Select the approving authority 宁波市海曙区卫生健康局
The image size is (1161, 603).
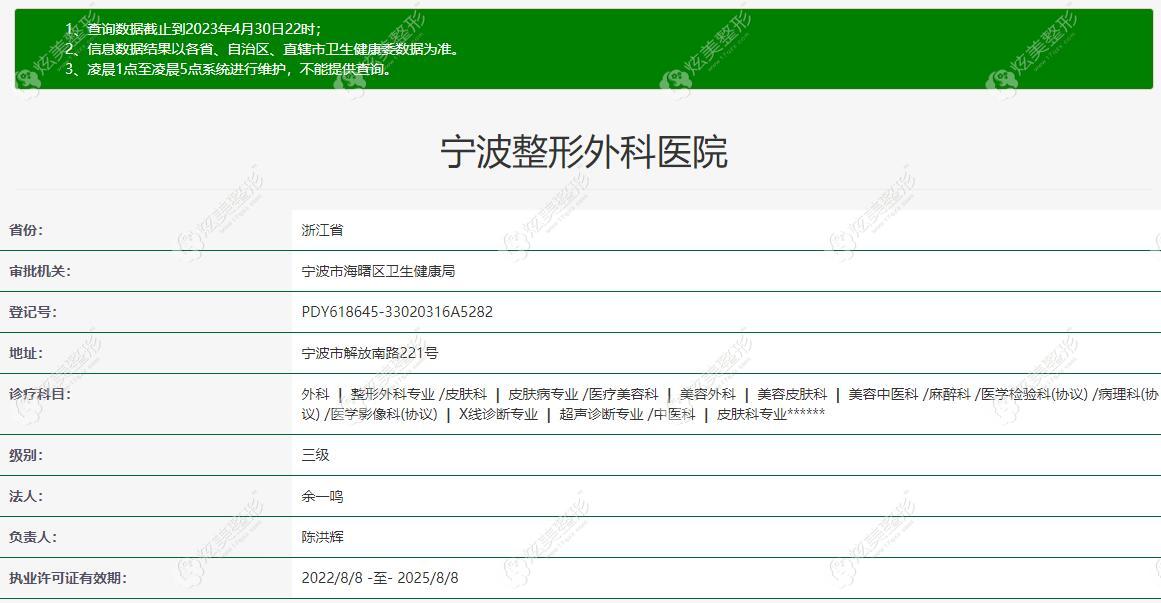(x=378, y=271)
